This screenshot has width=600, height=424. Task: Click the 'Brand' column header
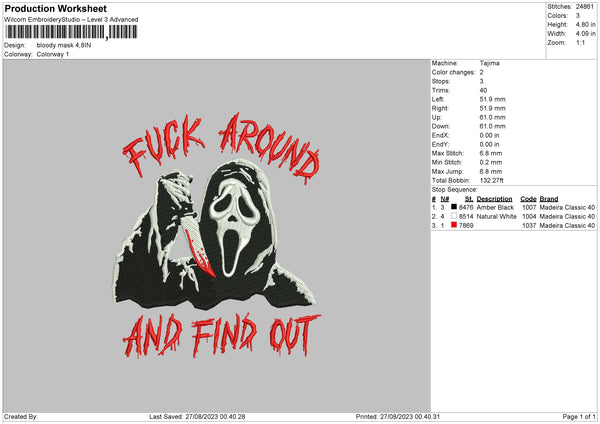[549, 199]
